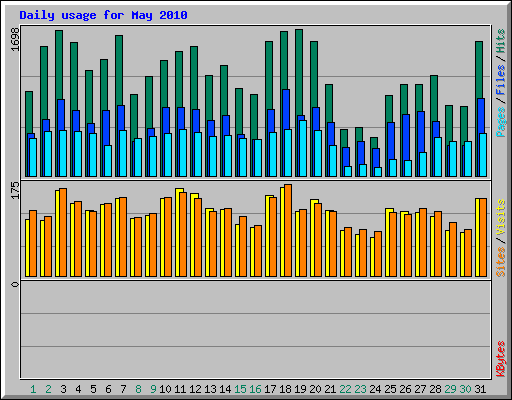Click day label "29" on the x-axis
The width and height of the screenshot is (512, 400).
[x=450, y=389]
